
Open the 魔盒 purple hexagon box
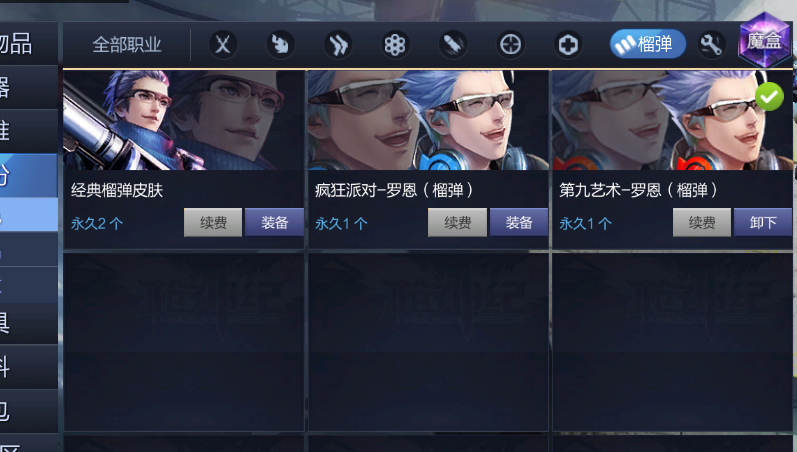pos(764,41)
